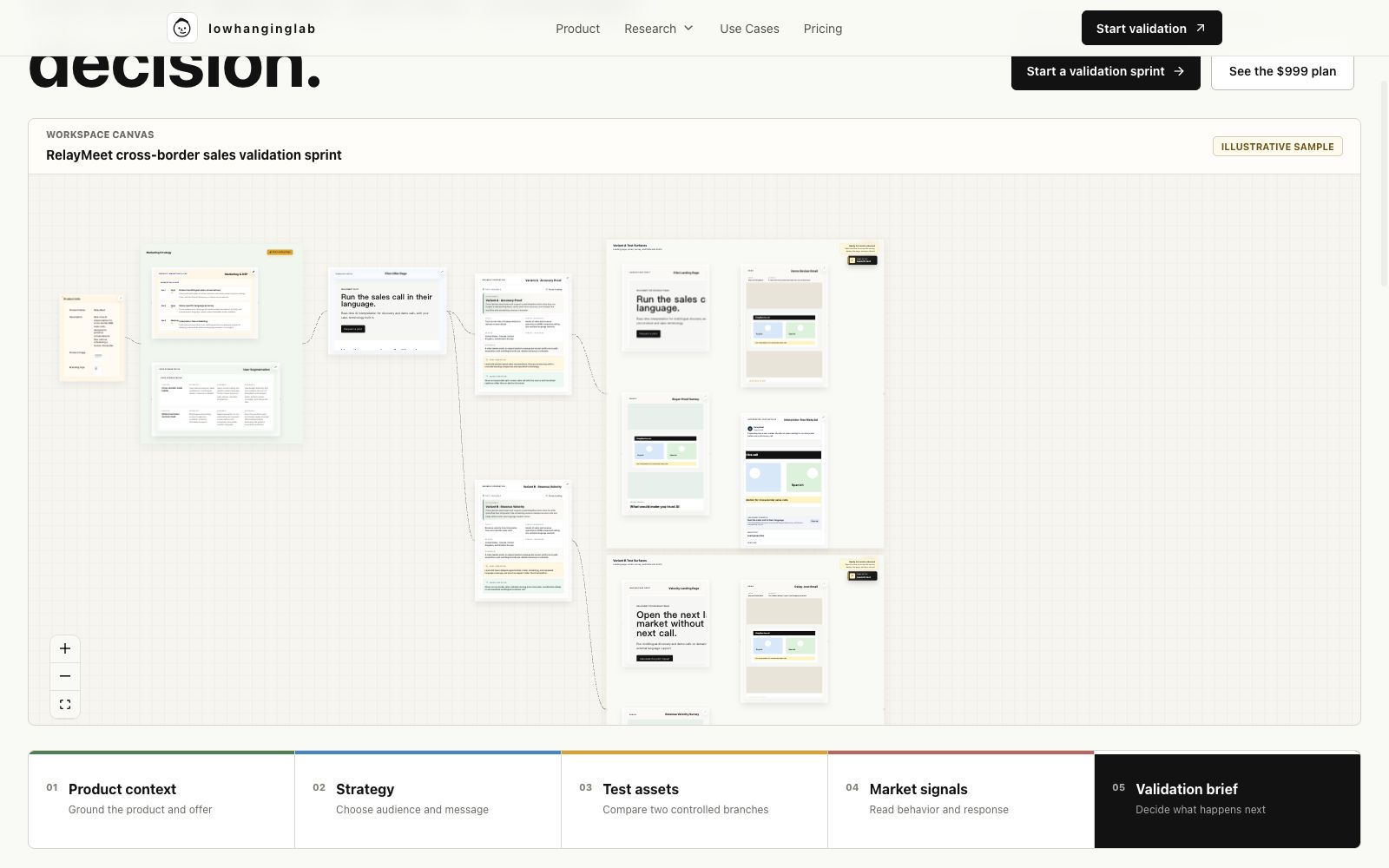Open the Marketing & ICP card
Screen dimensions: 1389x868
click(205, 302)
